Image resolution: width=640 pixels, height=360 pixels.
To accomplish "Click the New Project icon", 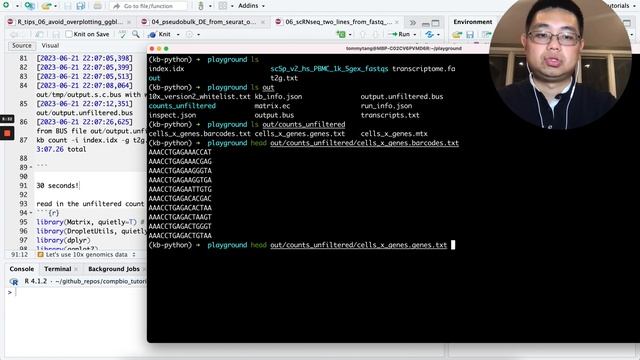I will click(x=29, y=6).
